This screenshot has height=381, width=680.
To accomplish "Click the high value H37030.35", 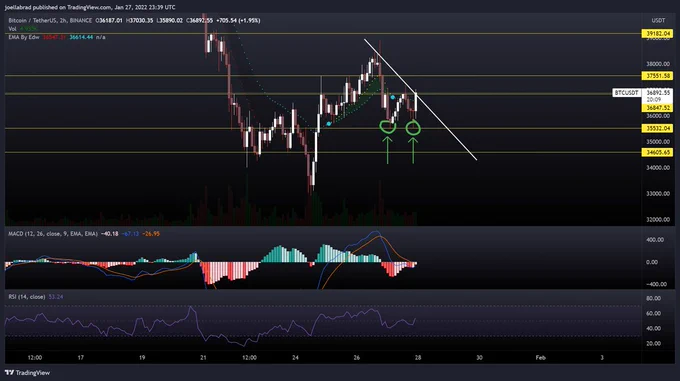I will click(139, 20).
